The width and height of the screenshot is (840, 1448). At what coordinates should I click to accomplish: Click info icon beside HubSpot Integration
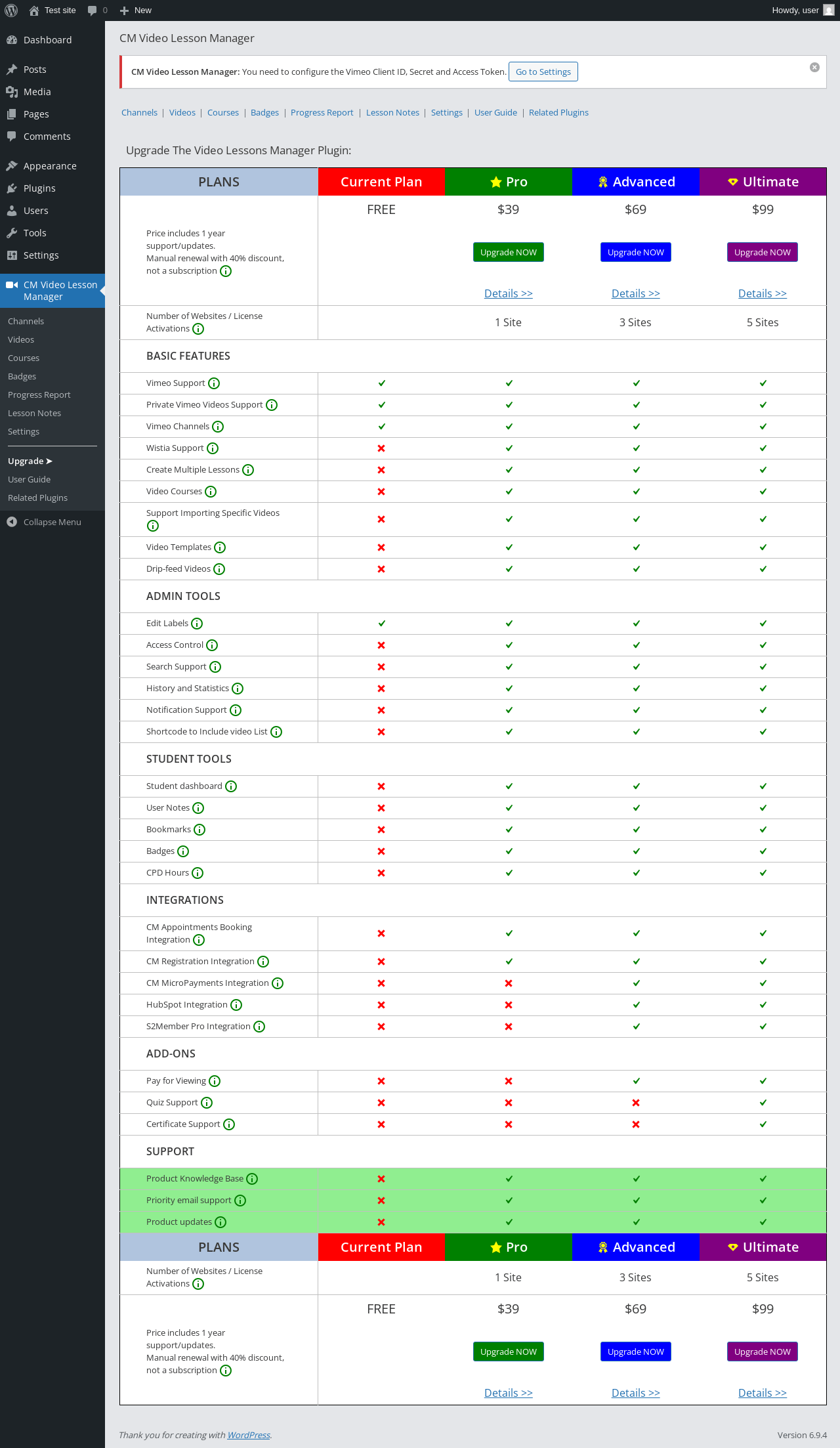click(x=236, y=1005)
